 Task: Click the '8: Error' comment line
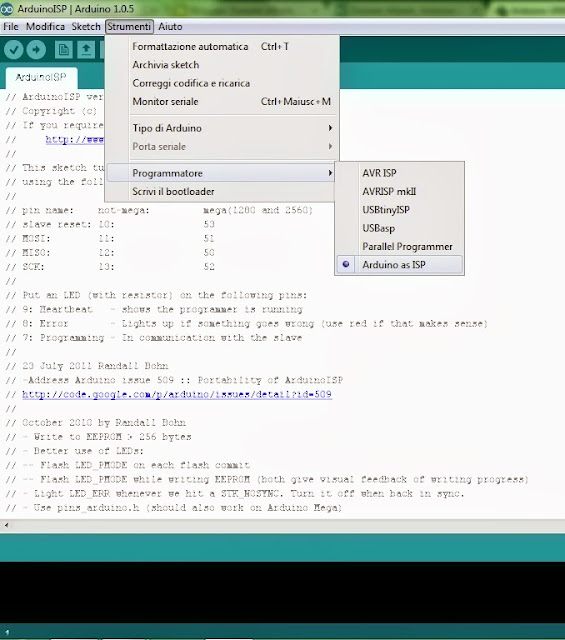tap(247, 324)
